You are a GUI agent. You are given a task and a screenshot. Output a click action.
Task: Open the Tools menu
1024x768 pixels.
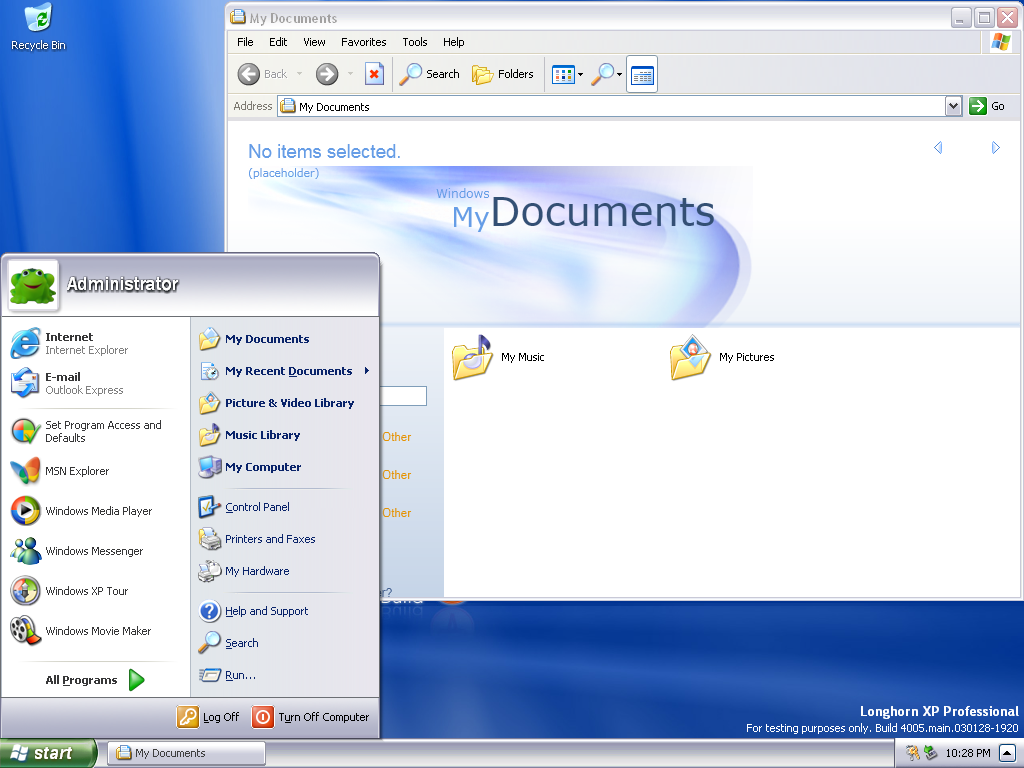(x=415, y=42)
